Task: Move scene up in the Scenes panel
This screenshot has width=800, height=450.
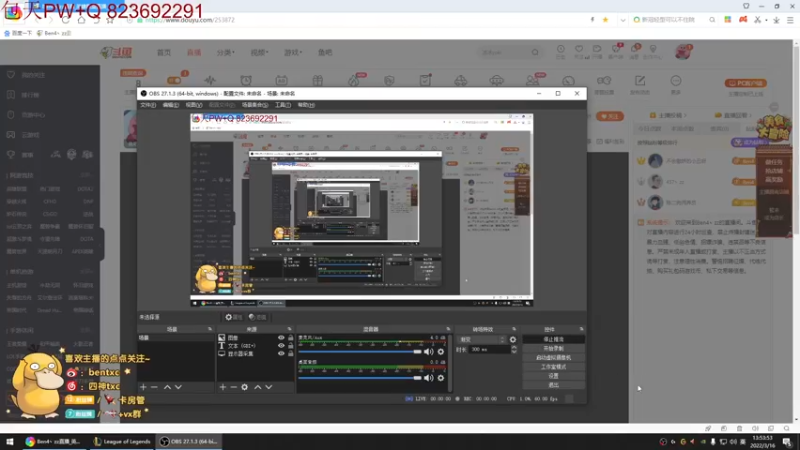Action: [167, 387]
